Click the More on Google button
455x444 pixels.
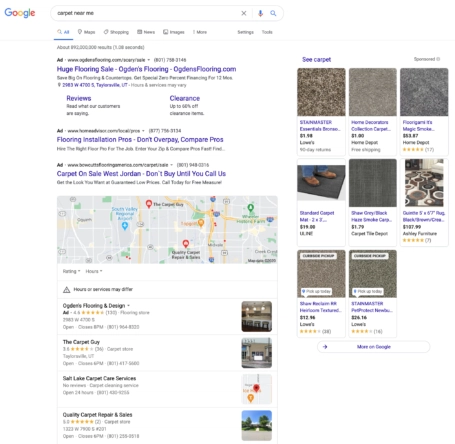coord(373,347)
